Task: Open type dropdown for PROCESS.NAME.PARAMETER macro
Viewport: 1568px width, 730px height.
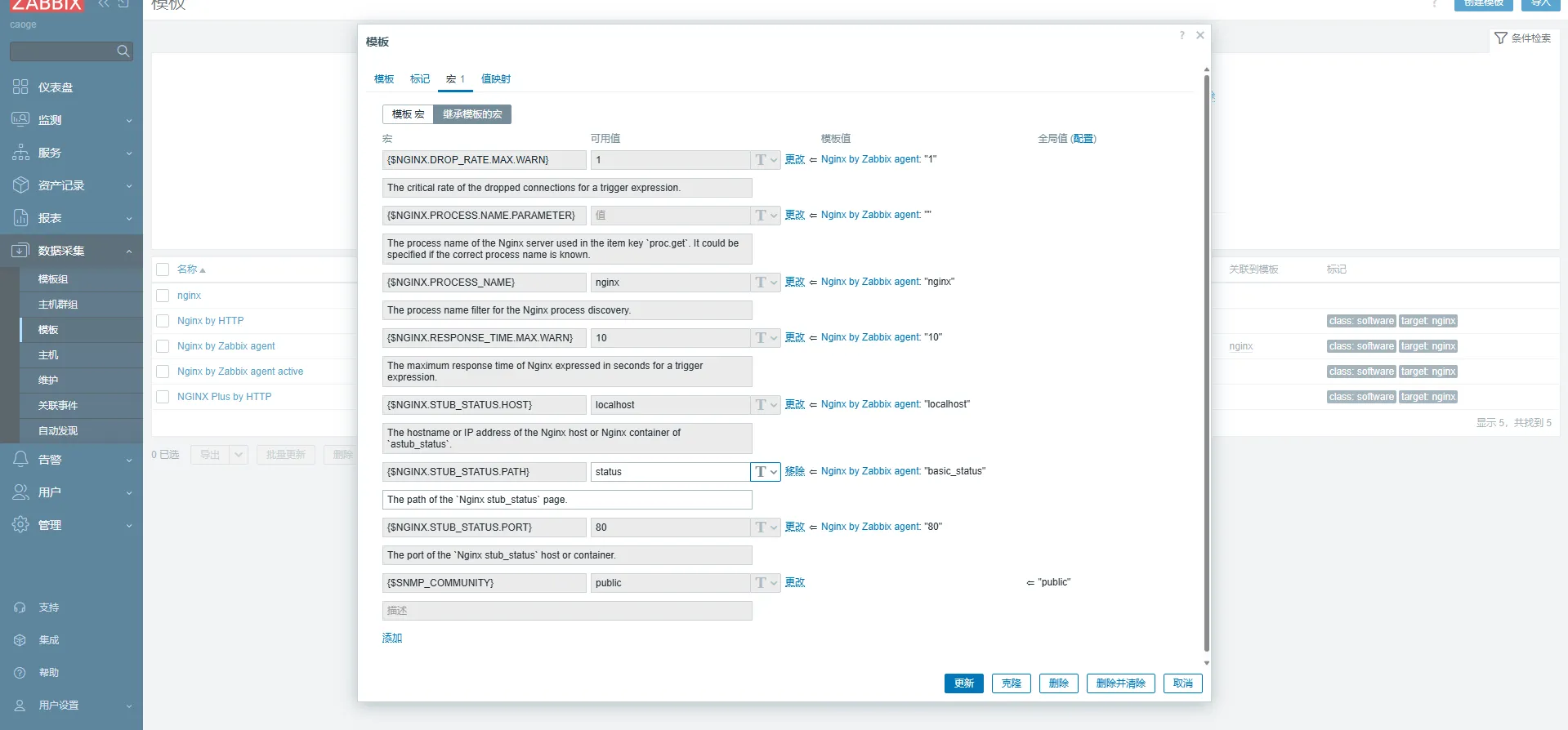Action: coord(766,216)
